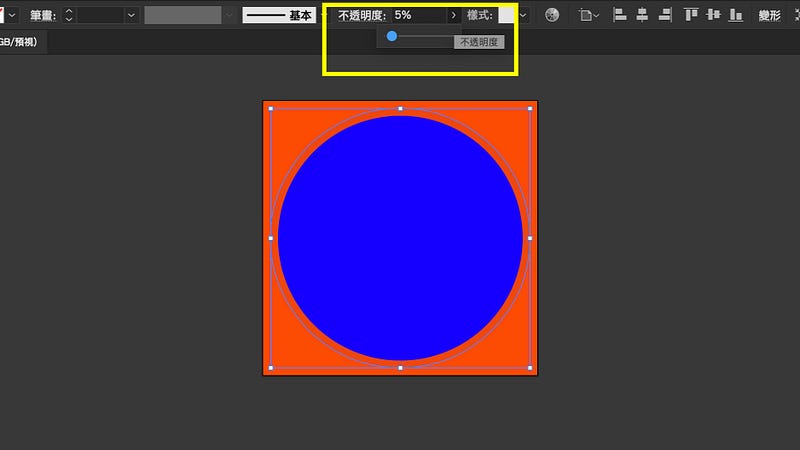Image resolution: width=800 pixels, height=450 pixels.
Task: Align objects to horizontal center
Action: 642,15
